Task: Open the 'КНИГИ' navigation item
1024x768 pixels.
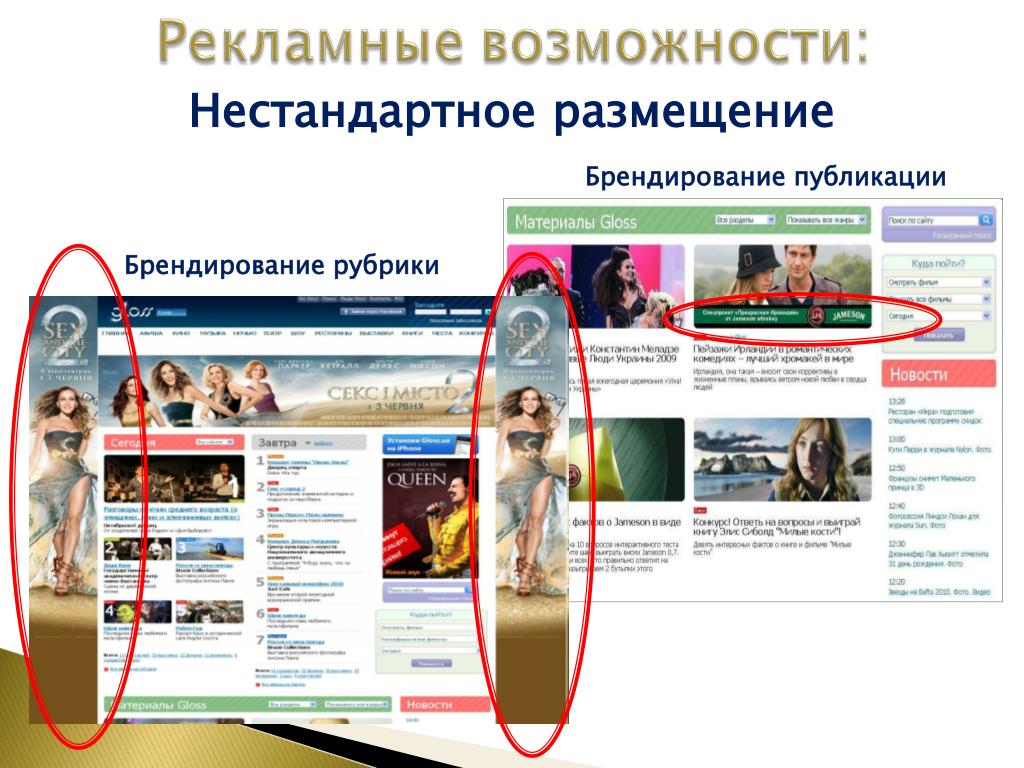Action: 412,333
